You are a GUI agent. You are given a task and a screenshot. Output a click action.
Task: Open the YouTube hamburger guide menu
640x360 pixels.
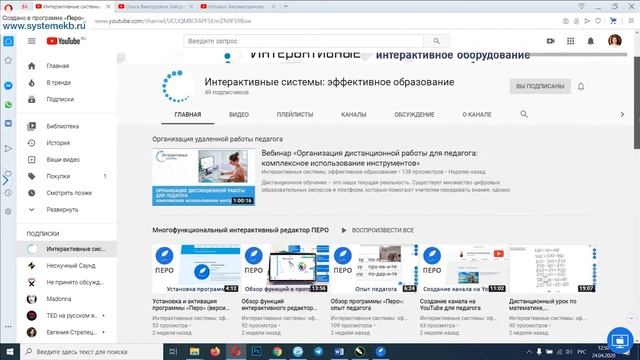click(x=31, y=41)
